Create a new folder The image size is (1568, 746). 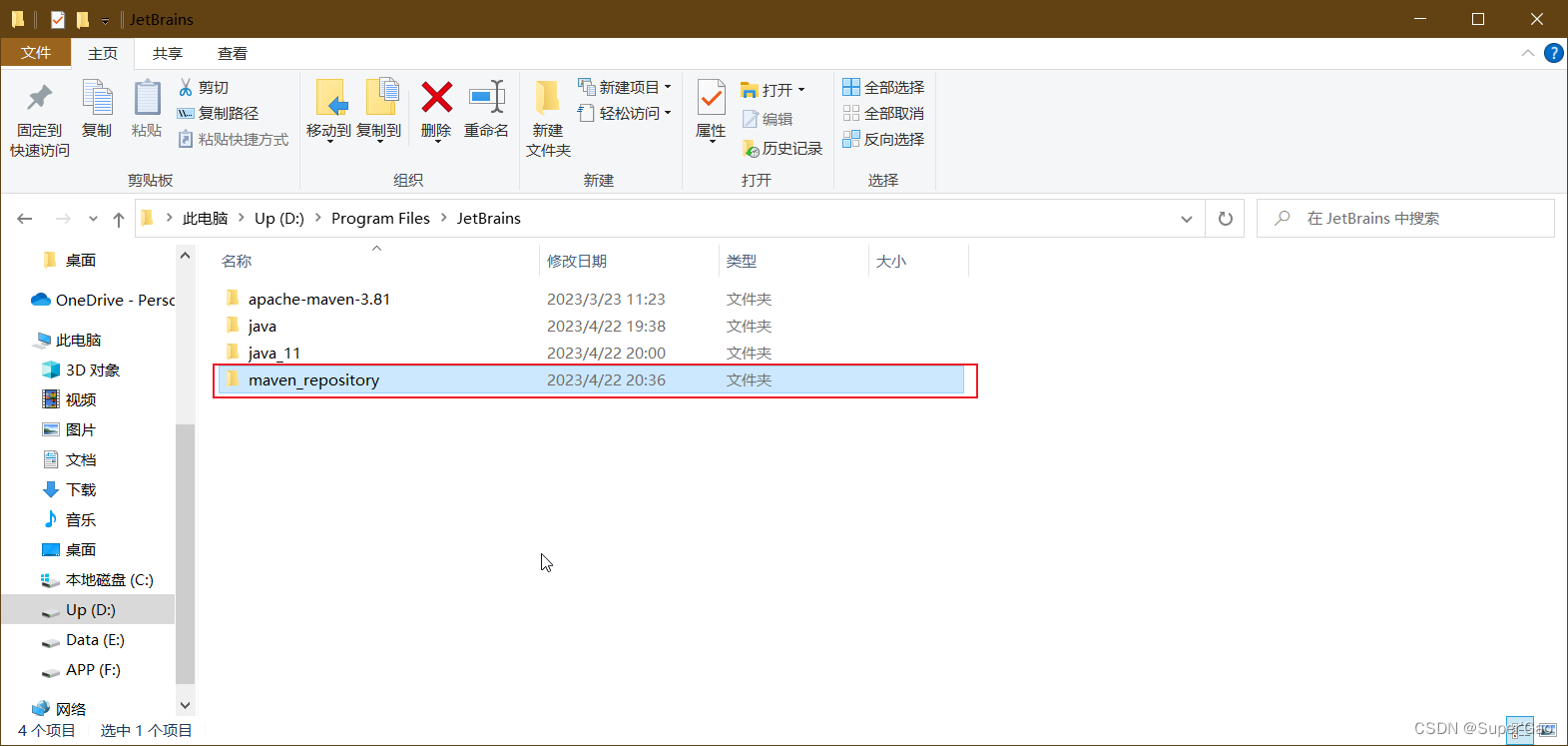click(x=548, y=119)
